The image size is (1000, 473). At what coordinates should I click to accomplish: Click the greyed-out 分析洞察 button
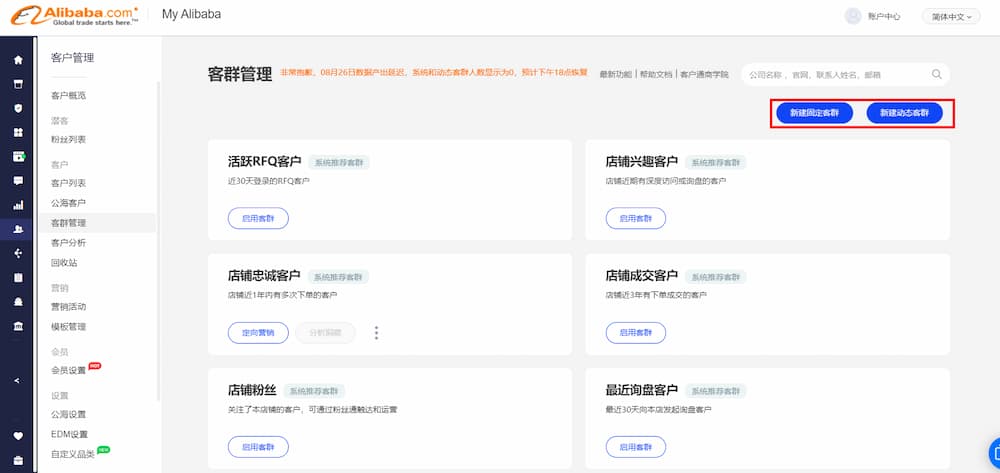pos(325,333)
